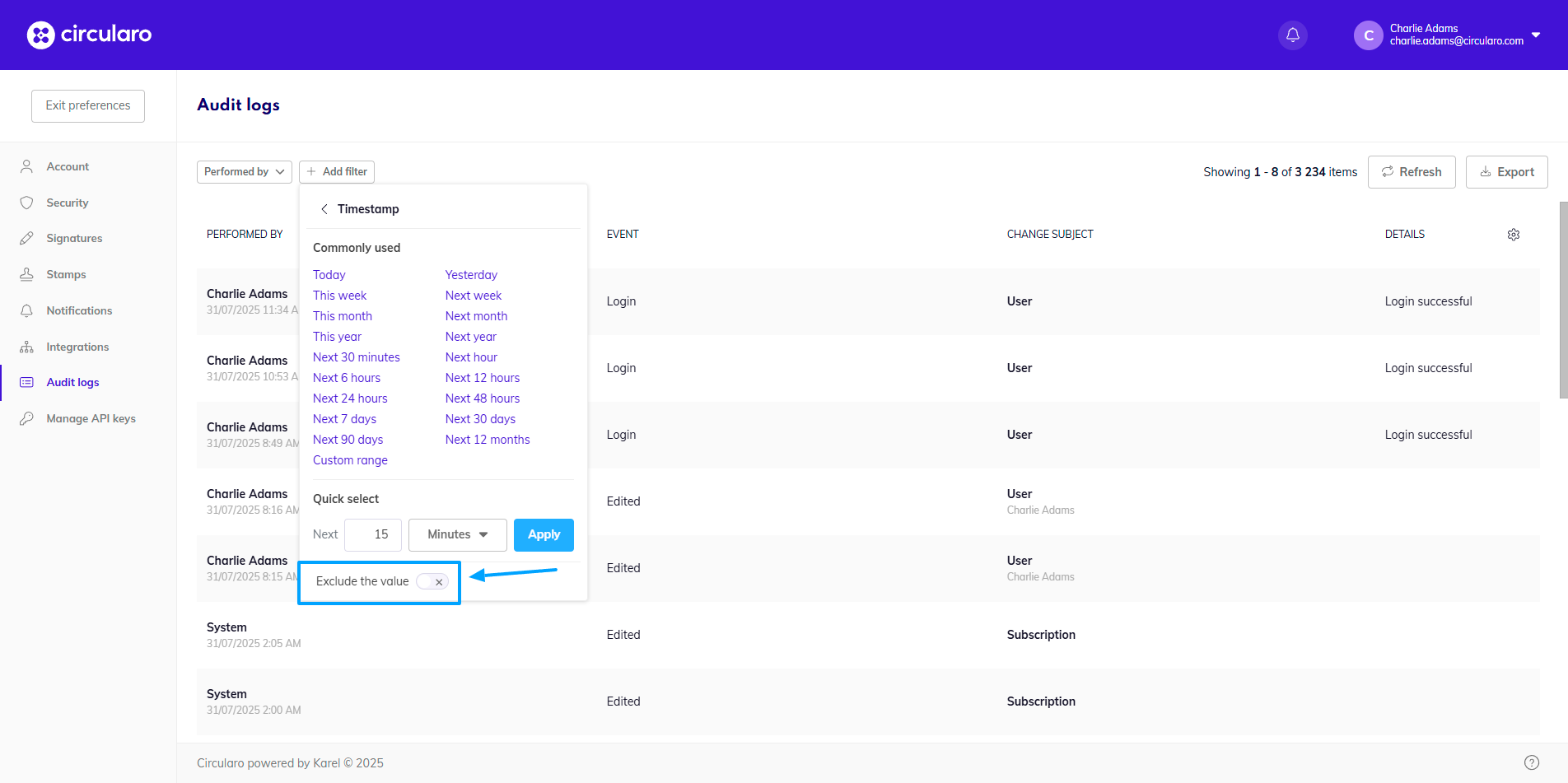Click the Manage API keys key icon
The width and height of the screenshot is (1568, 783).
point(27,419)
